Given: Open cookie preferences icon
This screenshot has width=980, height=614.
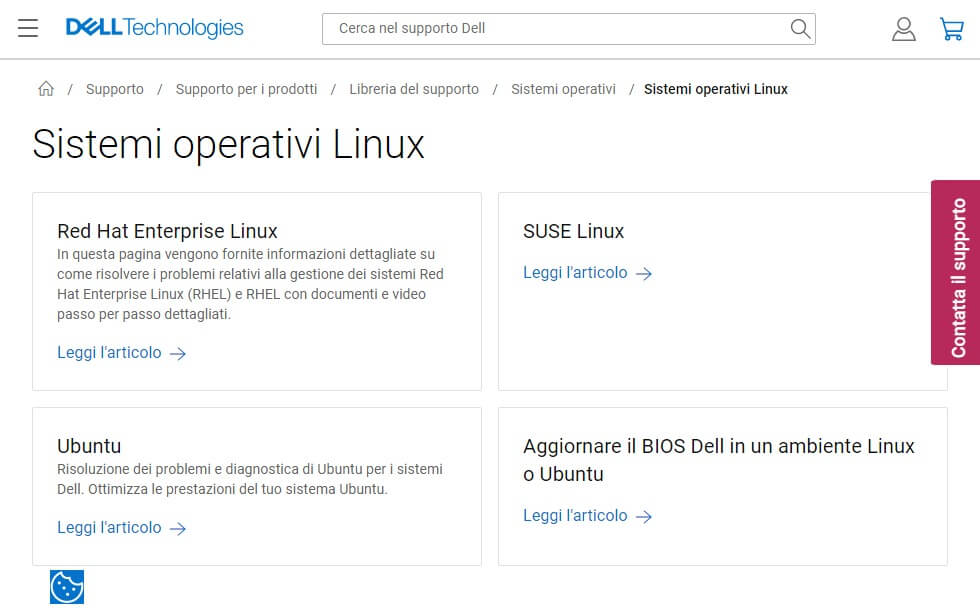Looking at the screenshot, I should coord(67,586).
